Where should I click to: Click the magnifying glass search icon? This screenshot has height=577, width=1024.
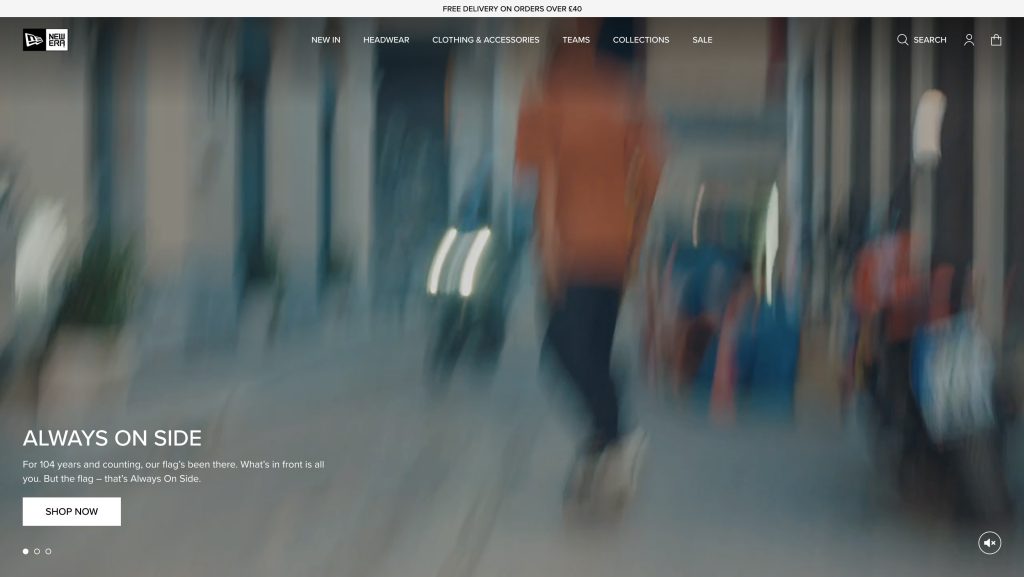(x=902, y=40)
